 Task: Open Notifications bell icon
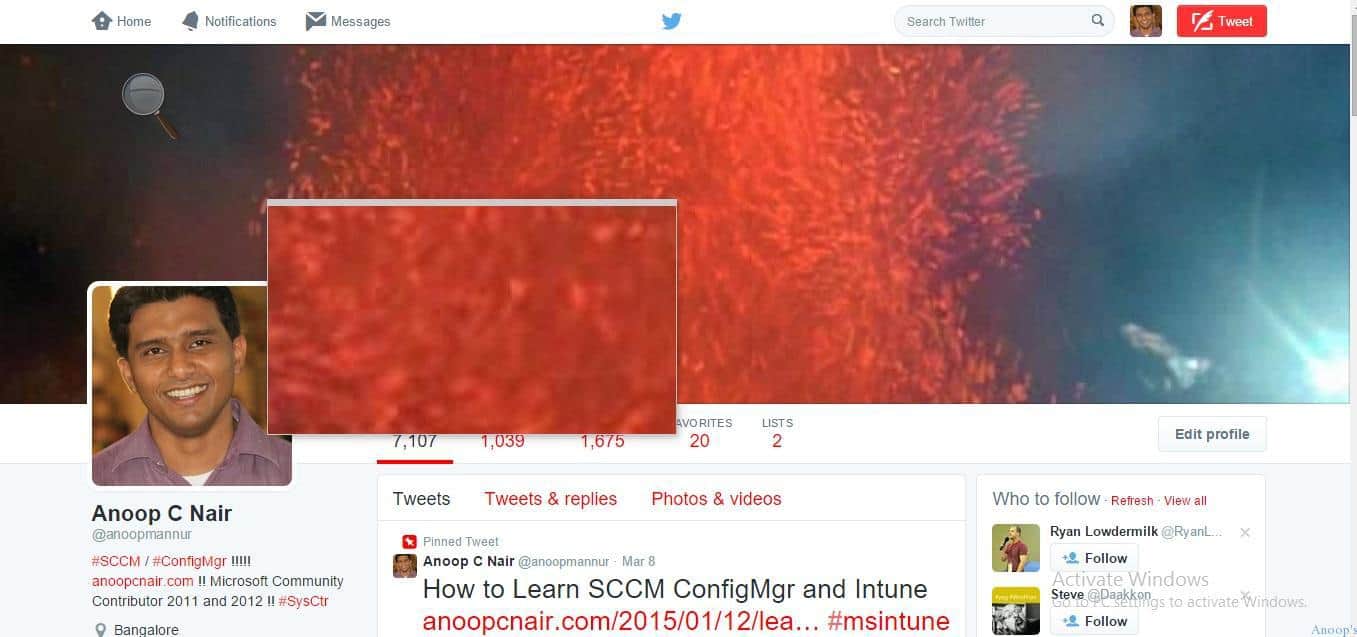(x=190, y=21)
